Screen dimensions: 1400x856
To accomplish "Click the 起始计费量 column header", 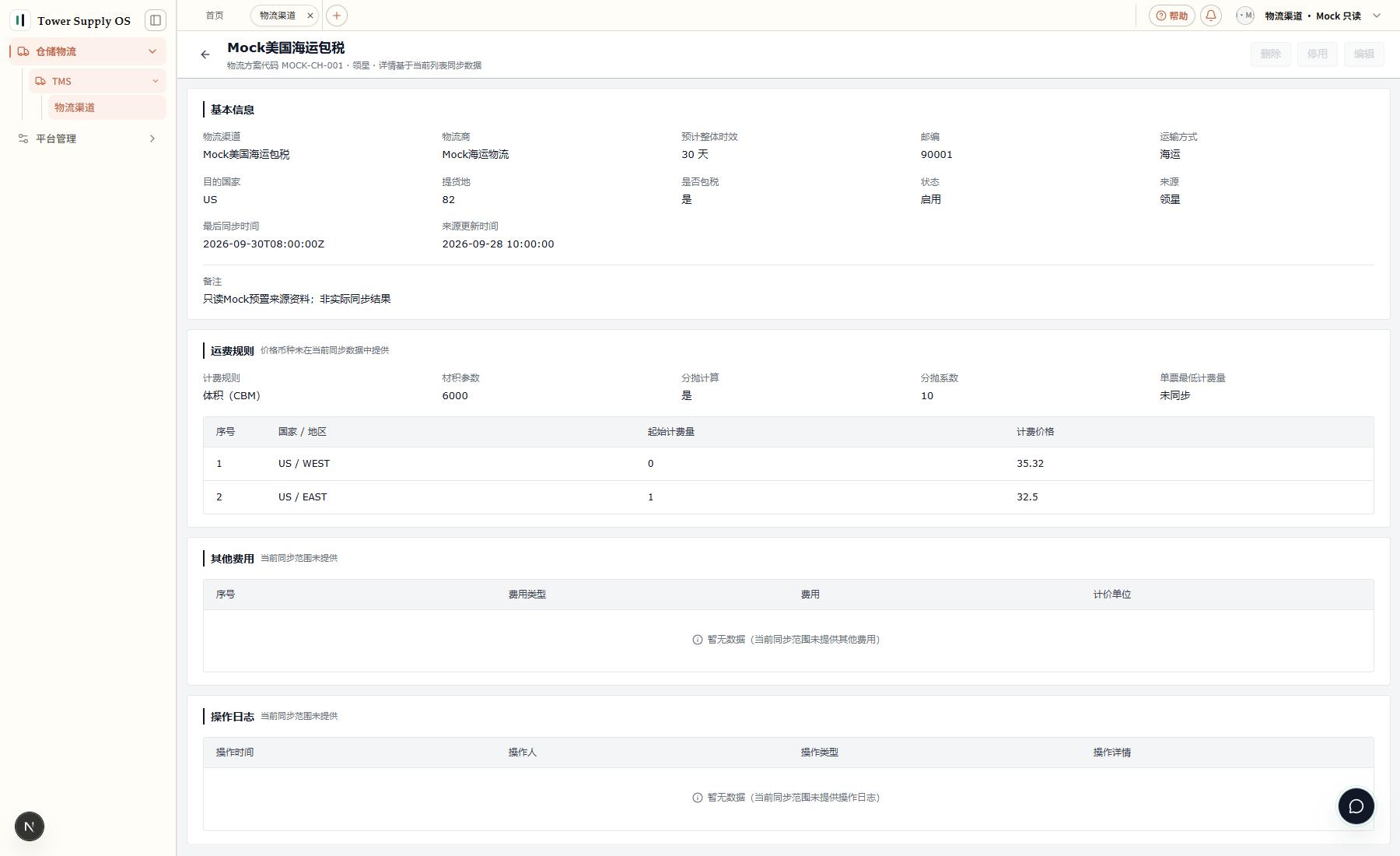I will (x=671, y=432).
